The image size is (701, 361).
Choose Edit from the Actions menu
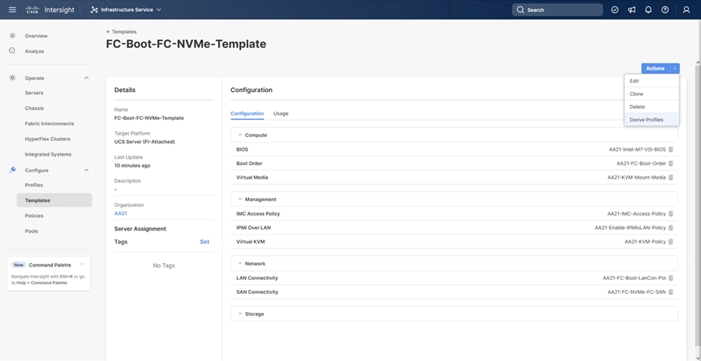tap(652, 81)
